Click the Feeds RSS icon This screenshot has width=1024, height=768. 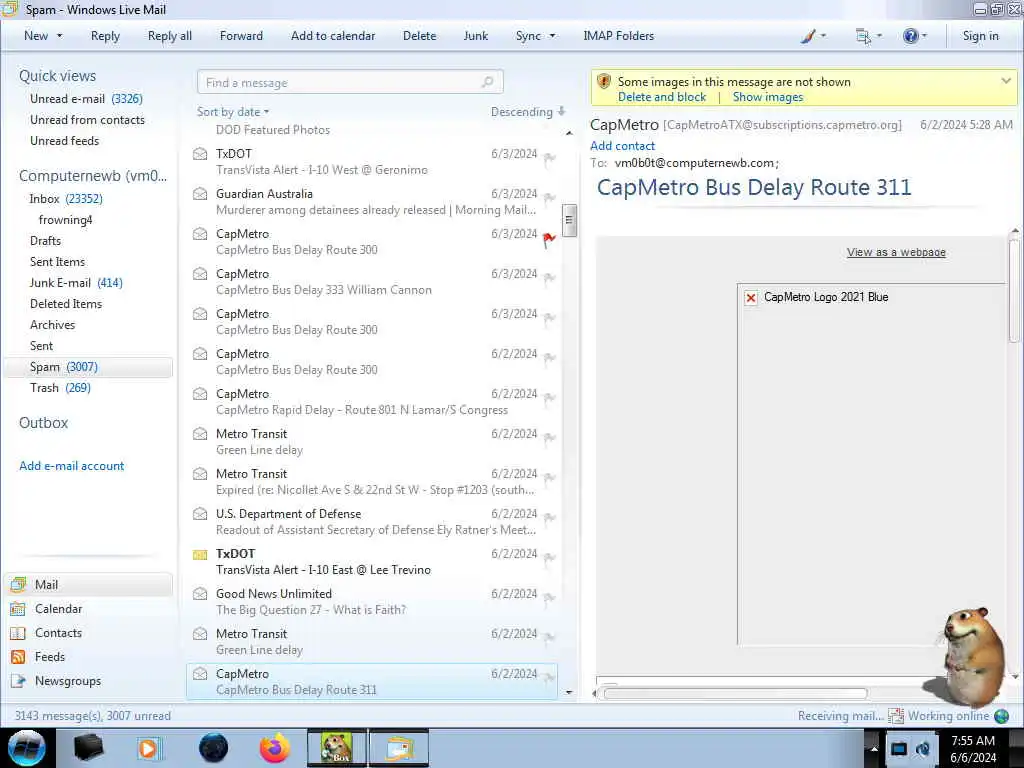(18, 657)
